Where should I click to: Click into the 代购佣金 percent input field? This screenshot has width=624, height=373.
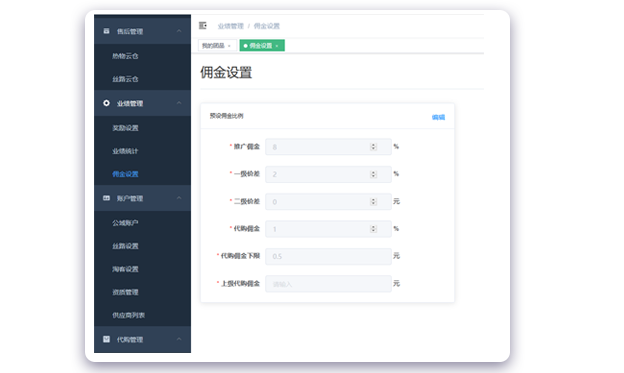tap(328, 229)
